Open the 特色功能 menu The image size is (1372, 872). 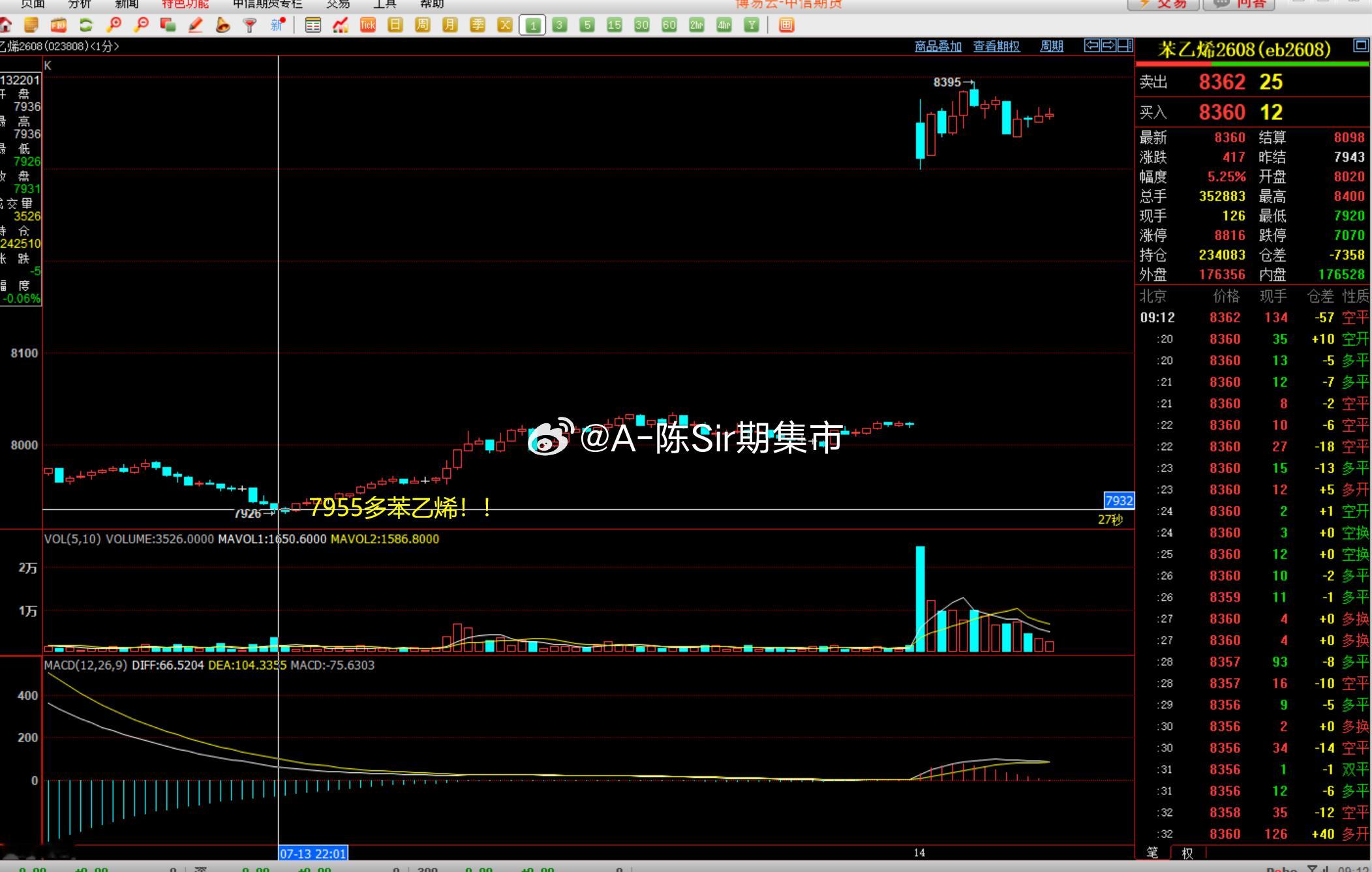pos(185,4)
